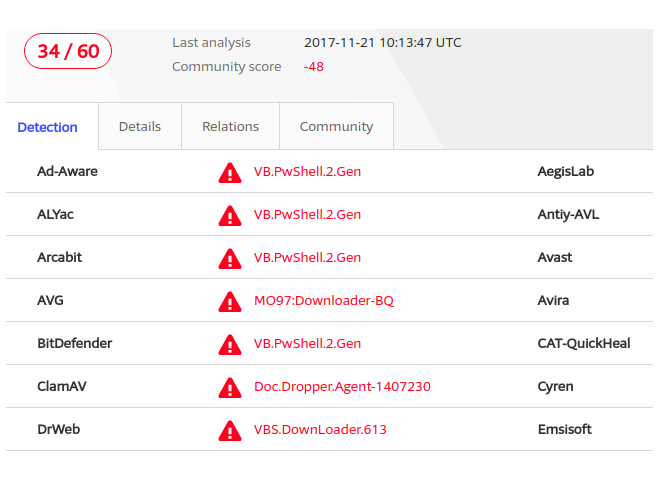Select the Arcabit VB.PwShell.2.Gen detection result

click(307, 257)
